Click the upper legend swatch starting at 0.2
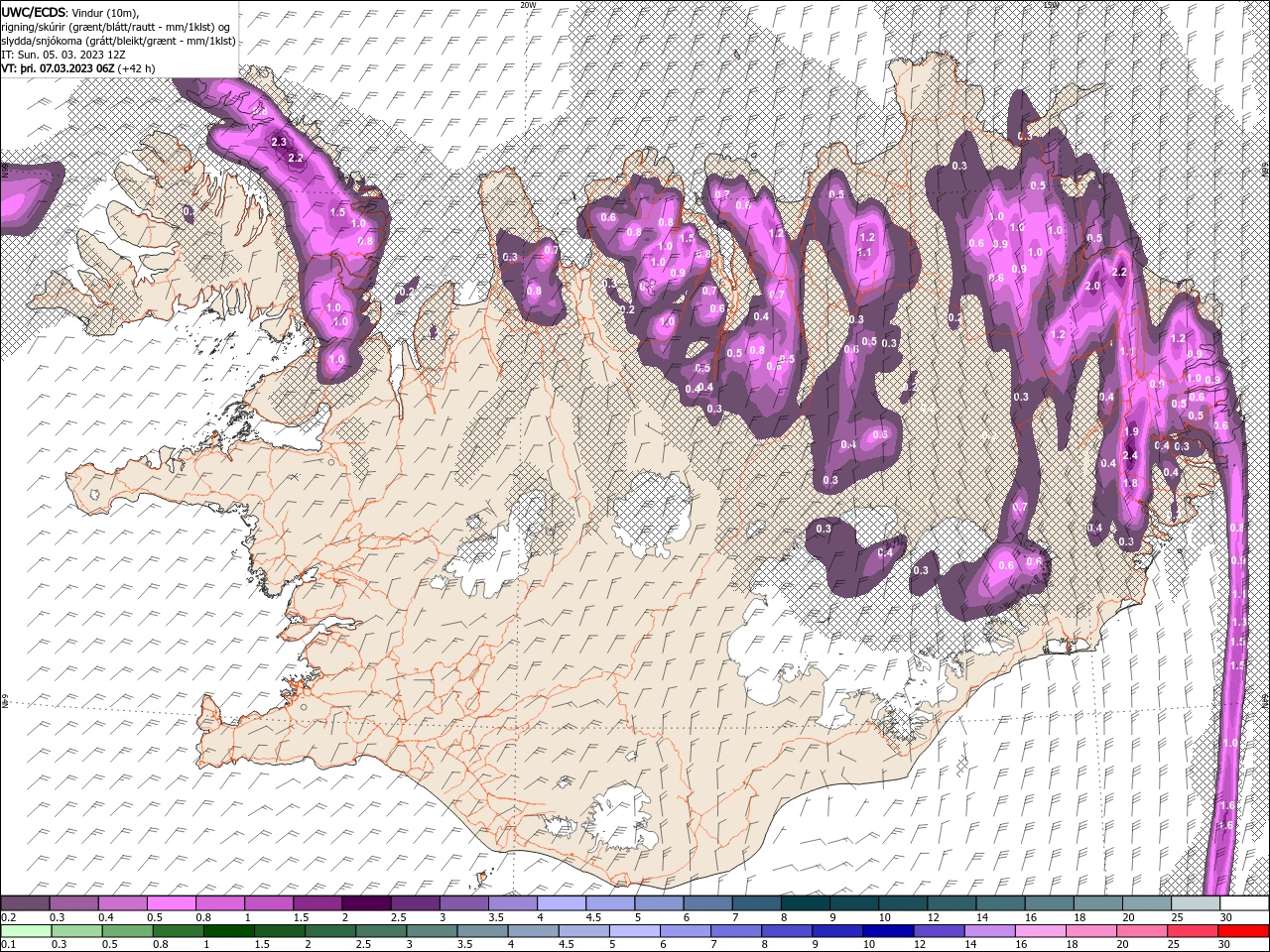This screenshot has height=952, width=1270. 25,903
